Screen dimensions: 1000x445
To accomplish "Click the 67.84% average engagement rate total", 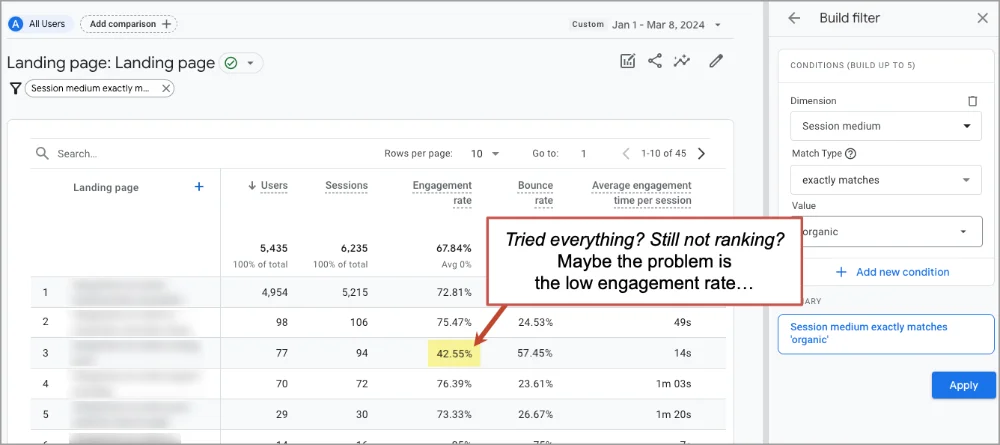I will pos(454,249).
